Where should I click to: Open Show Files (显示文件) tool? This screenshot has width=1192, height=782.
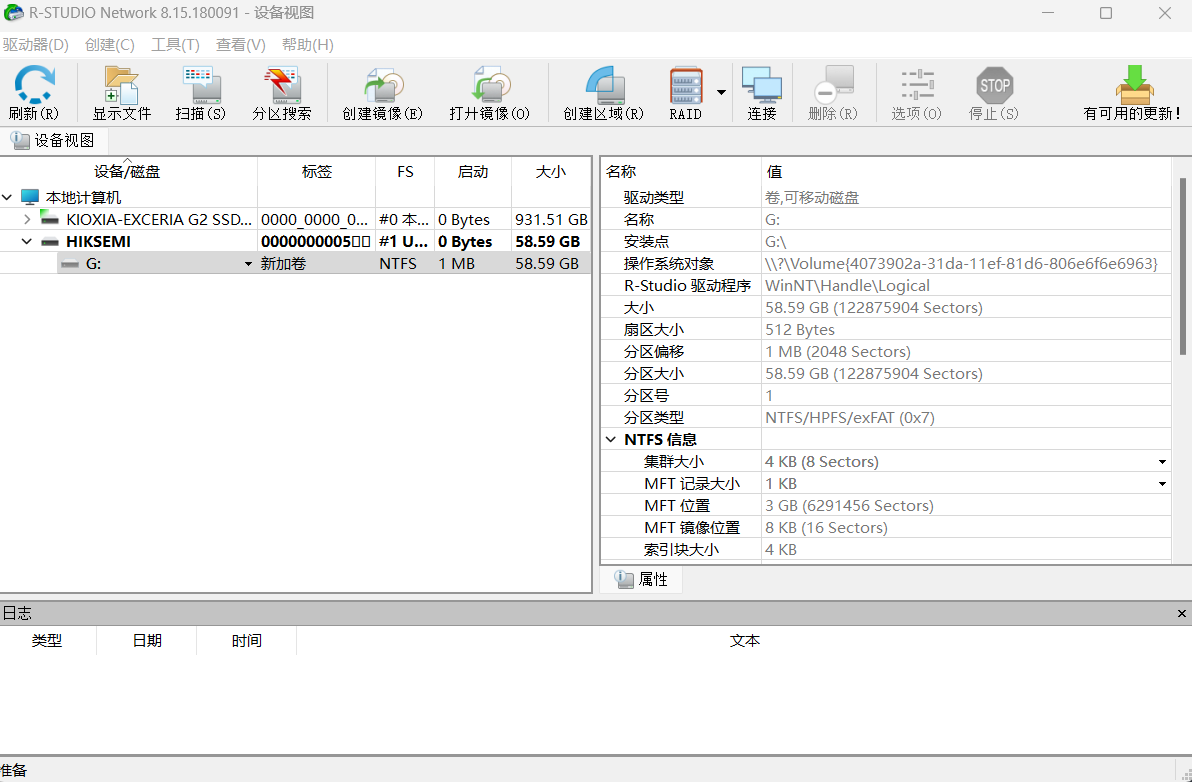pyautogui.click(x=122, y=93)
